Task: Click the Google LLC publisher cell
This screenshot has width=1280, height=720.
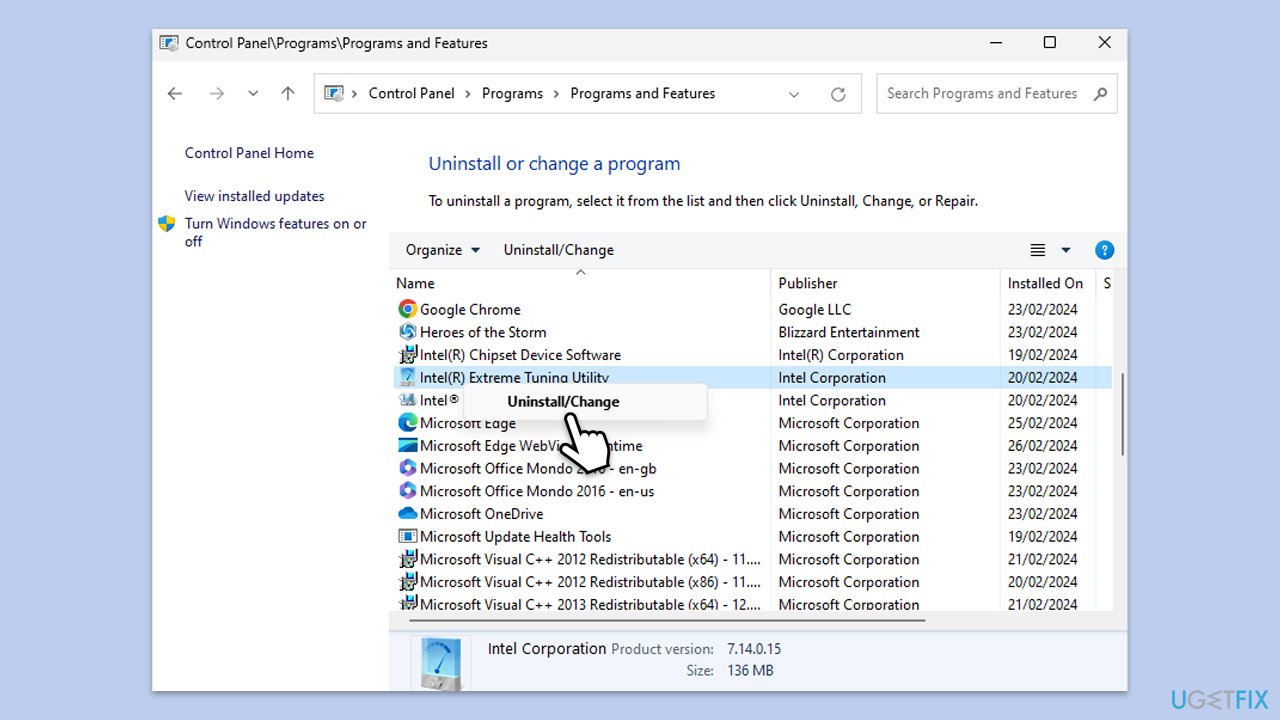Action: pos(815,309)
